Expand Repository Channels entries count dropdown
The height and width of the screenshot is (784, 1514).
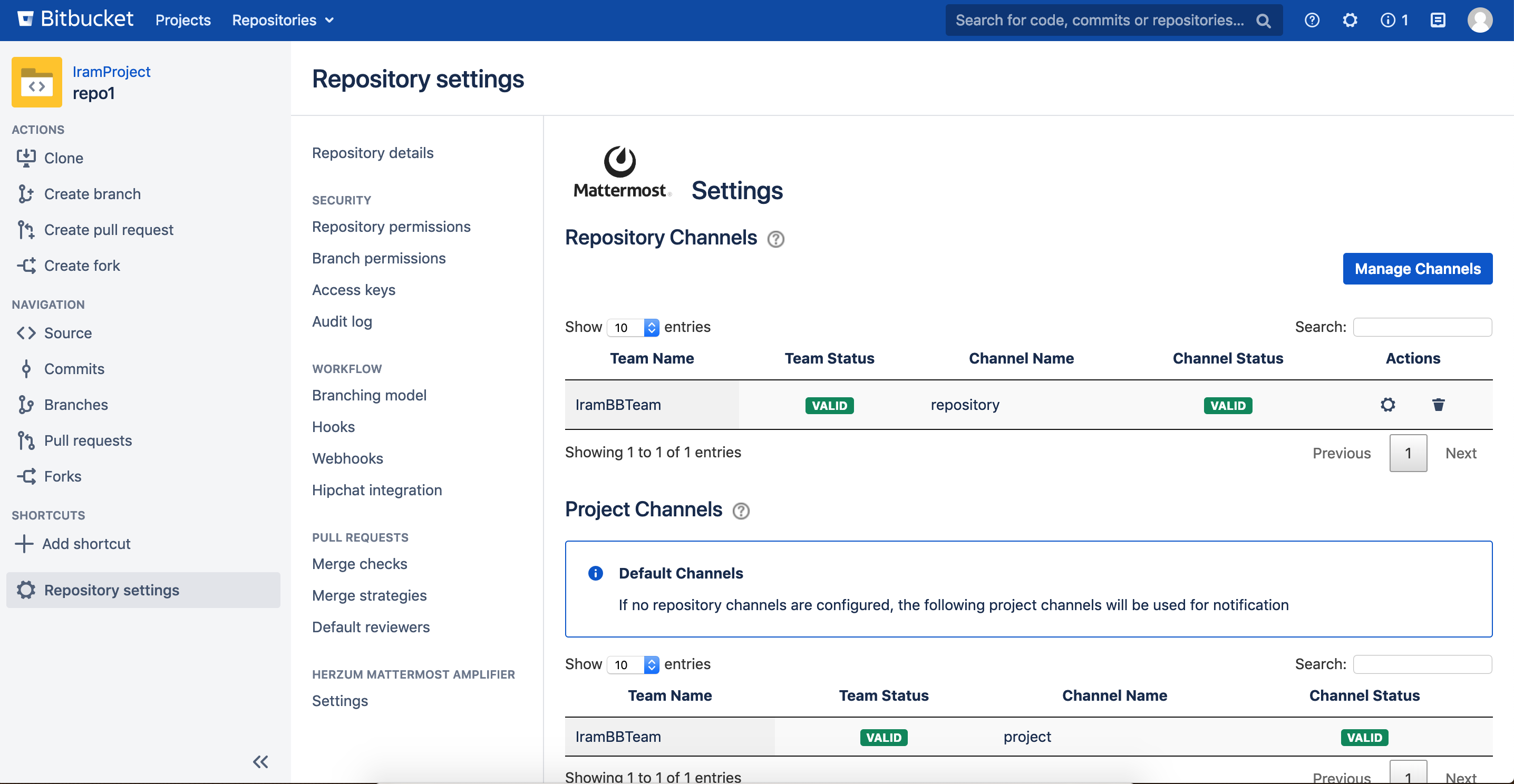[633, 327]
